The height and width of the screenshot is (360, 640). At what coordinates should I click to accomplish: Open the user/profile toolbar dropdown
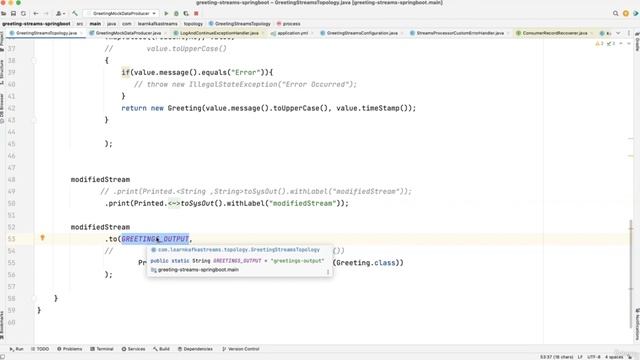coord(60,13)
